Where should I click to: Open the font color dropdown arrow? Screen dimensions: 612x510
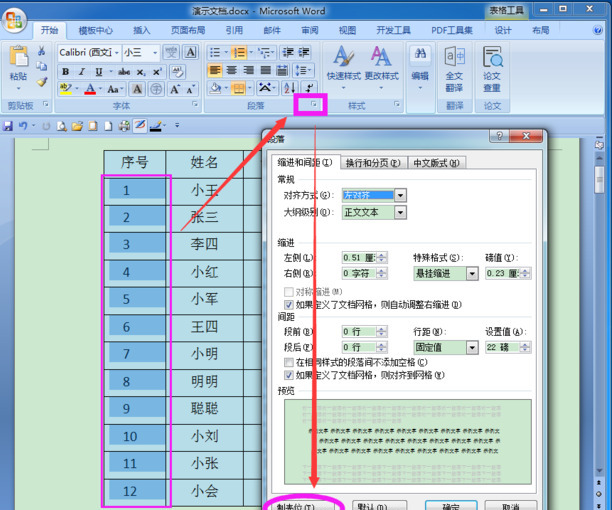100,89
